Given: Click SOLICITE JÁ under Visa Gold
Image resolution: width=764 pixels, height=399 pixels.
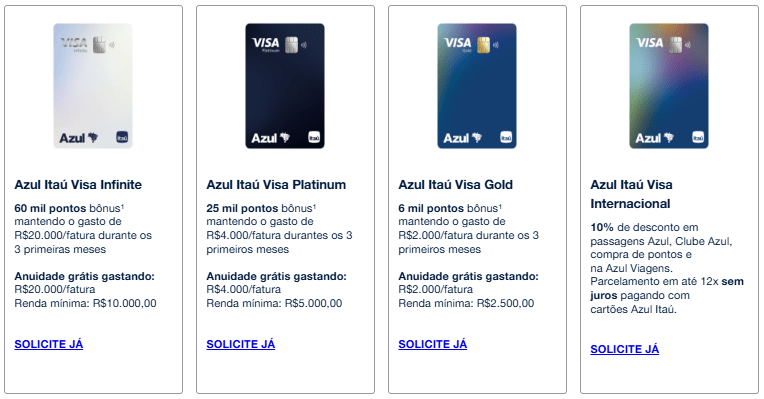Looking at the screenshot, I should click(x=433, y=344).
